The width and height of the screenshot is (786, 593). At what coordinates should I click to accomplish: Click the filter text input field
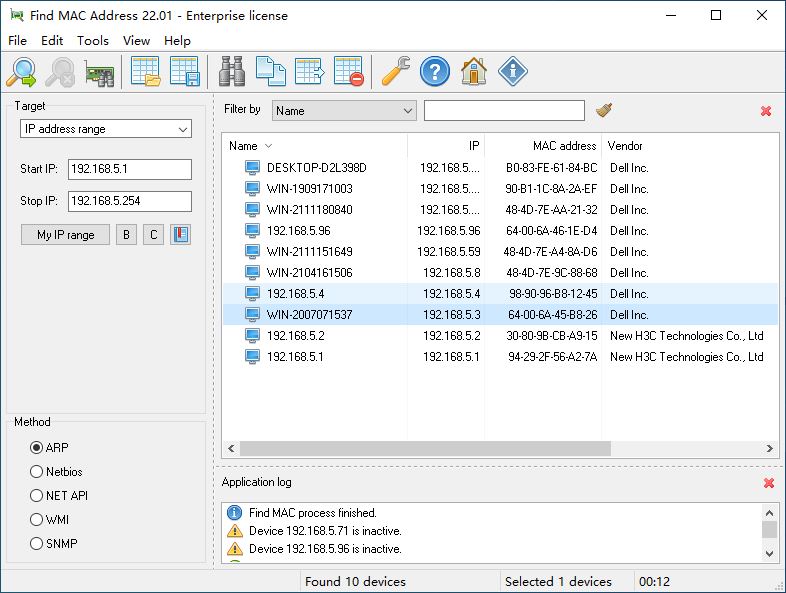click(504, 111)
